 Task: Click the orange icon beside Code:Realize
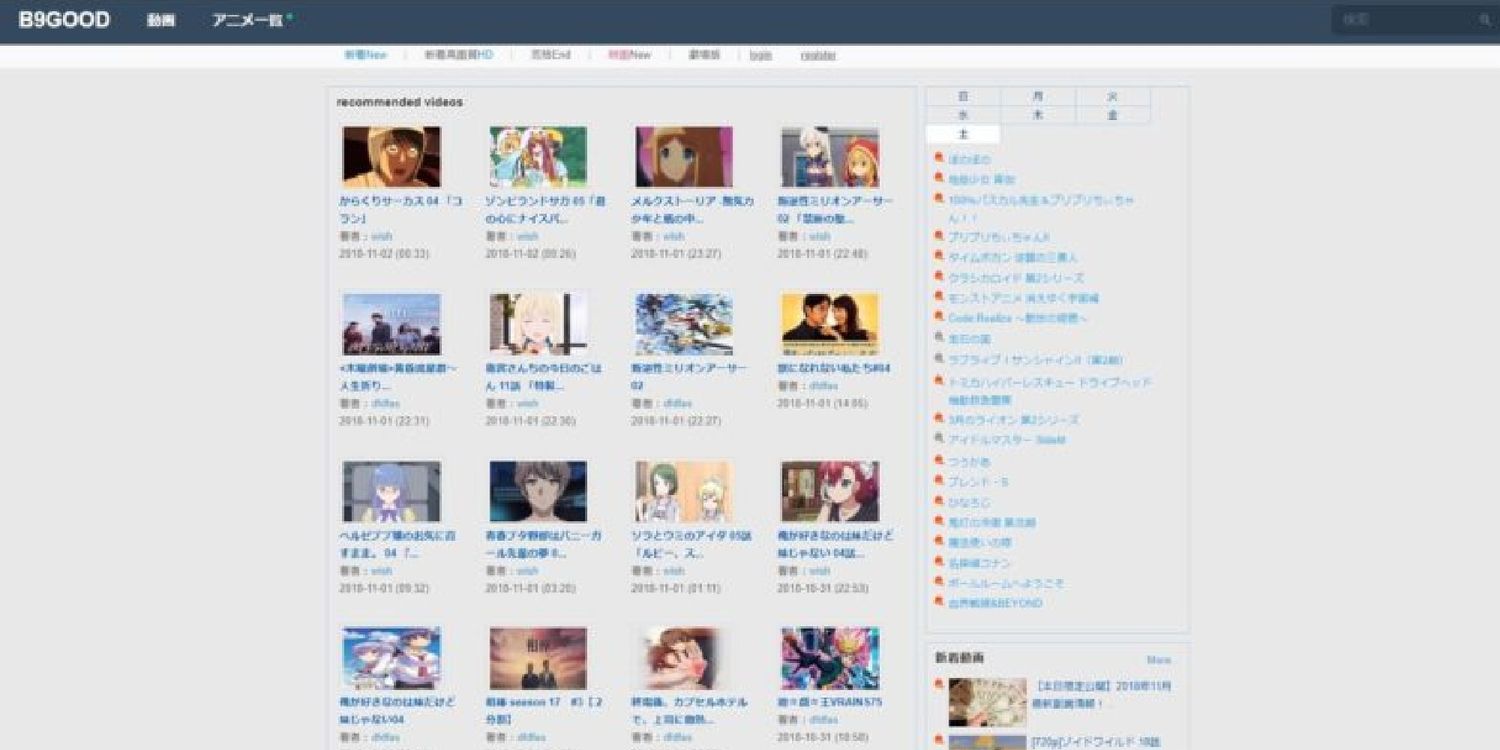(x=939, y=318)
